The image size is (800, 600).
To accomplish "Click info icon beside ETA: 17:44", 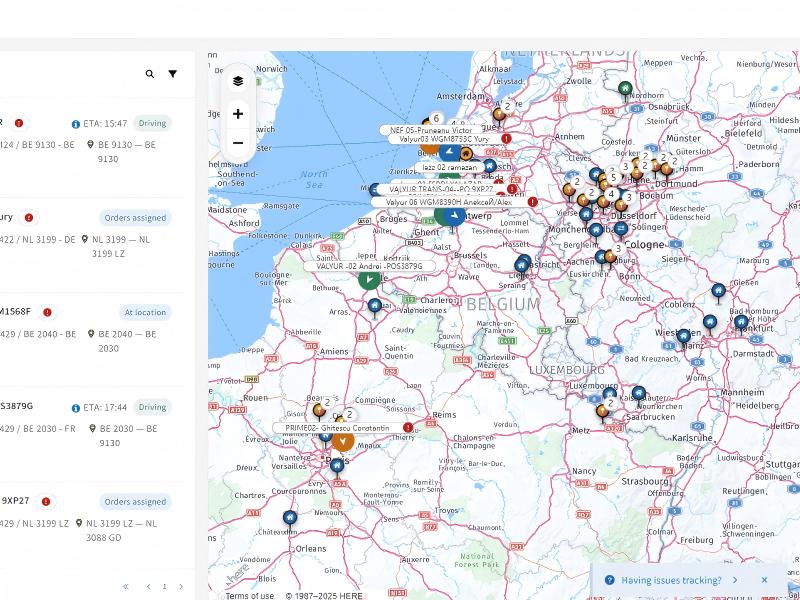I will [x=76, y=408].
